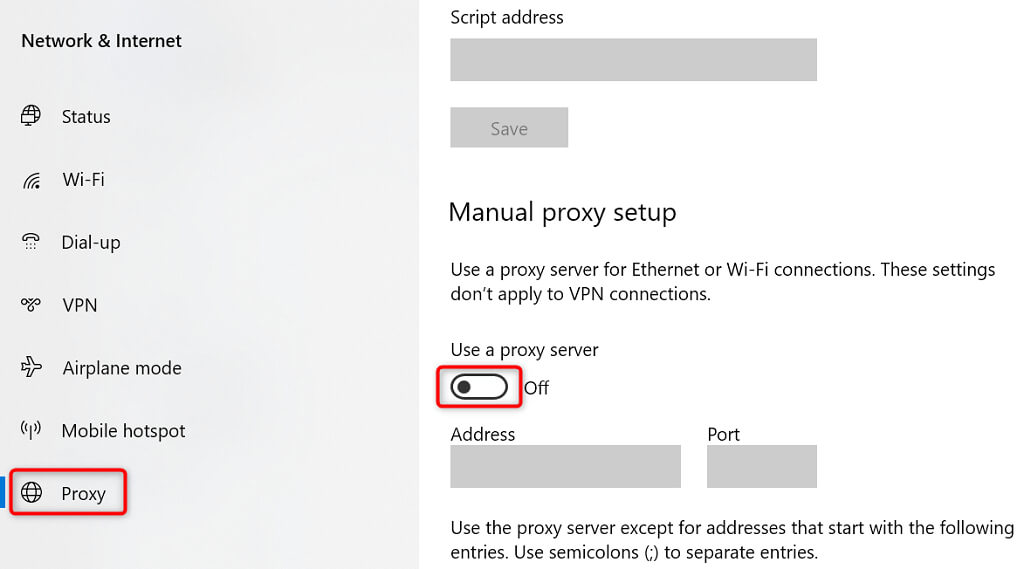Click the Proxy globe icon

[32, 493]
